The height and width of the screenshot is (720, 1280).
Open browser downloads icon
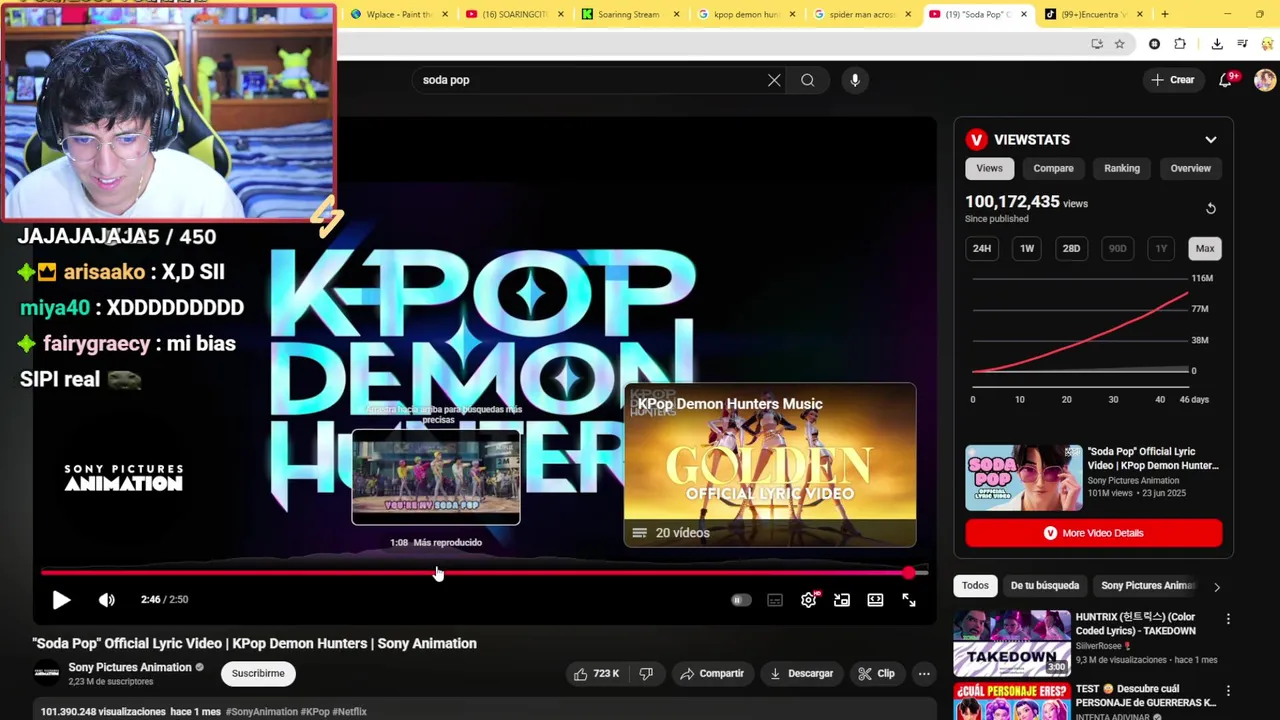coord(1217,44)
